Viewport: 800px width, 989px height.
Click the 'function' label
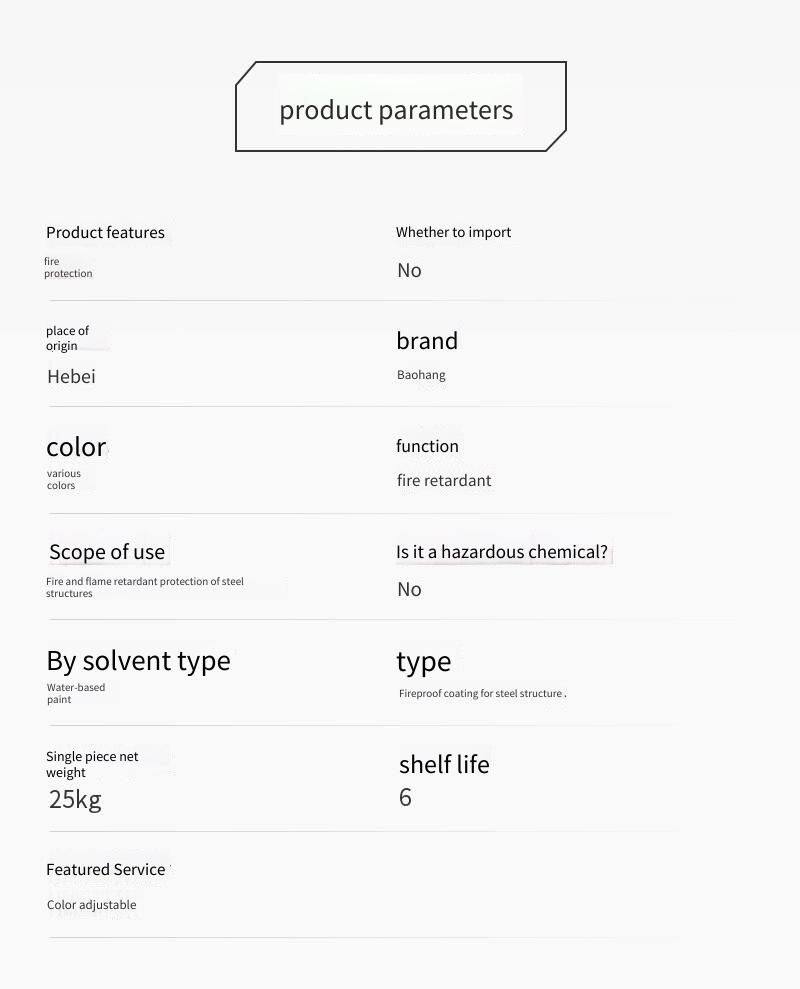[x=427, y=446]
